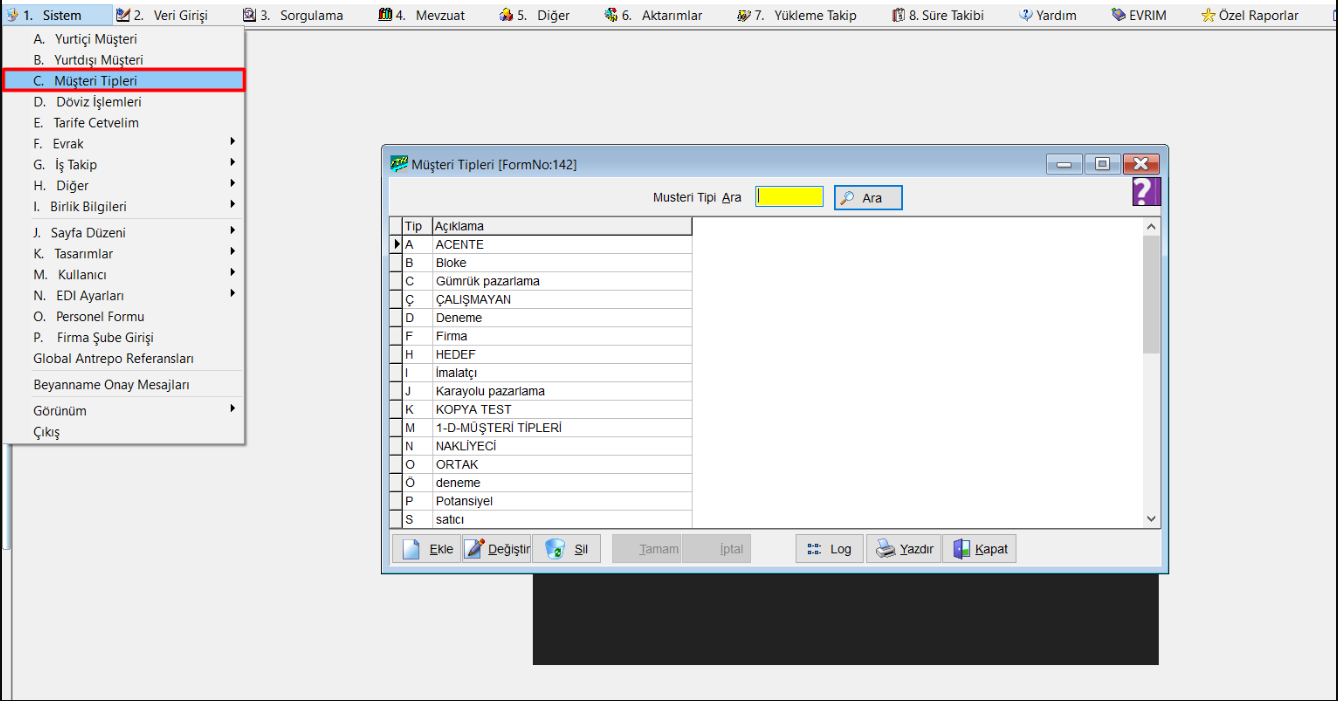Choose Çıkış to exit
Viewport: 1338px width, 701px height.
[124, 432]
